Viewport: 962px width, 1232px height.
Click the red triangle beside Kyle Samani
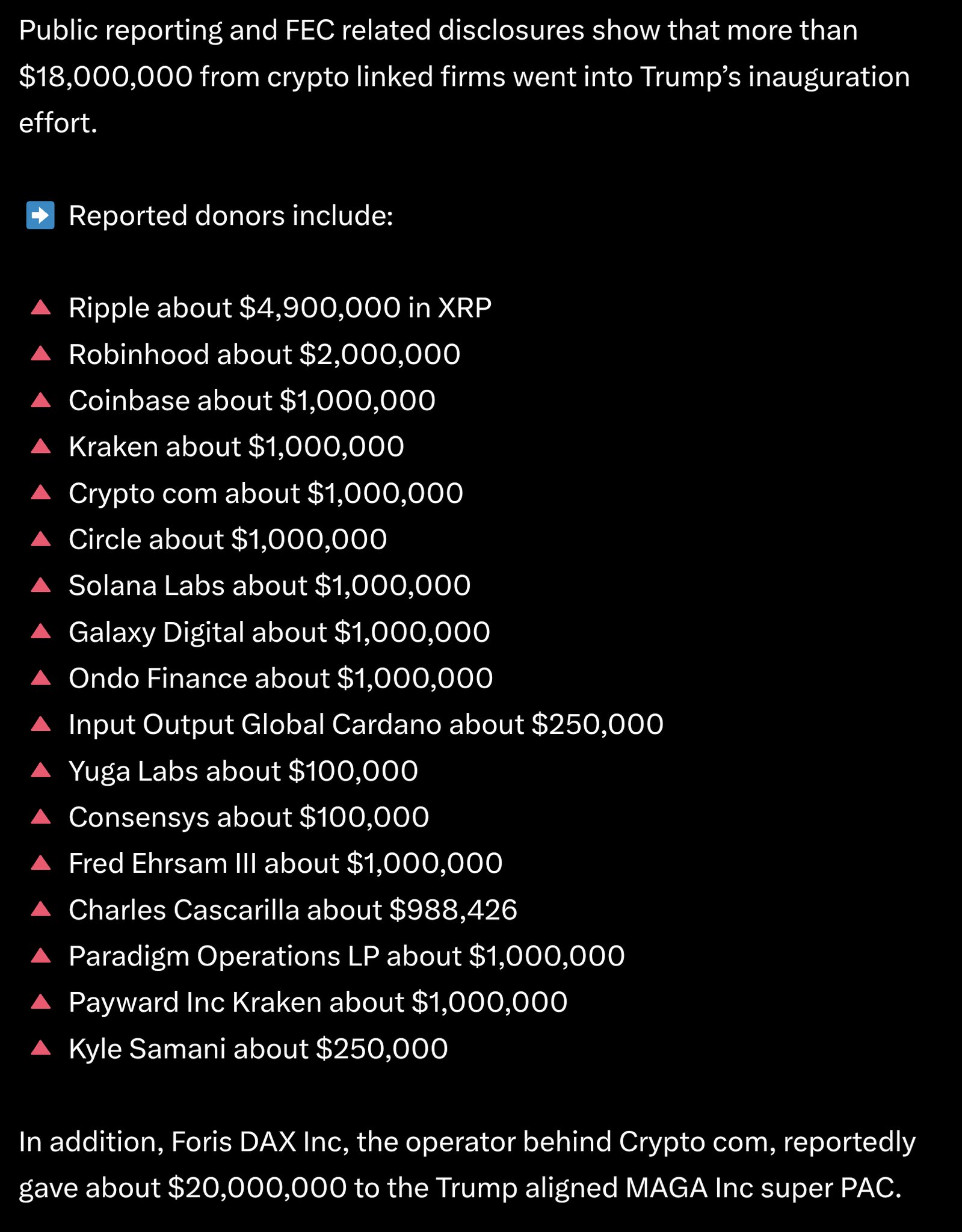pyautogui.click(x=40, y=1049)
